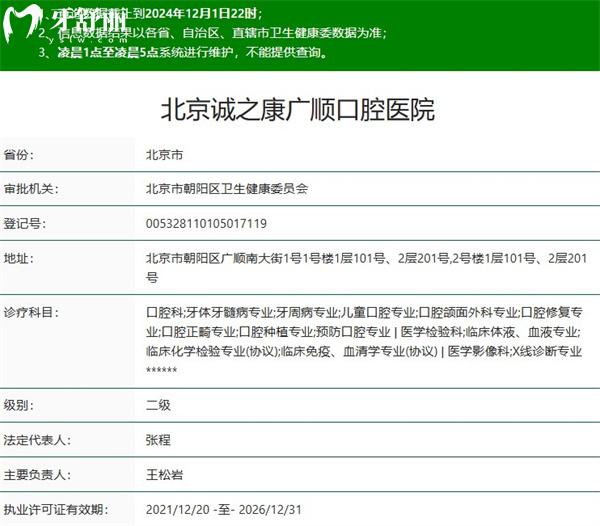
Task: Select the name 王松岩
Action: [164, 475]
